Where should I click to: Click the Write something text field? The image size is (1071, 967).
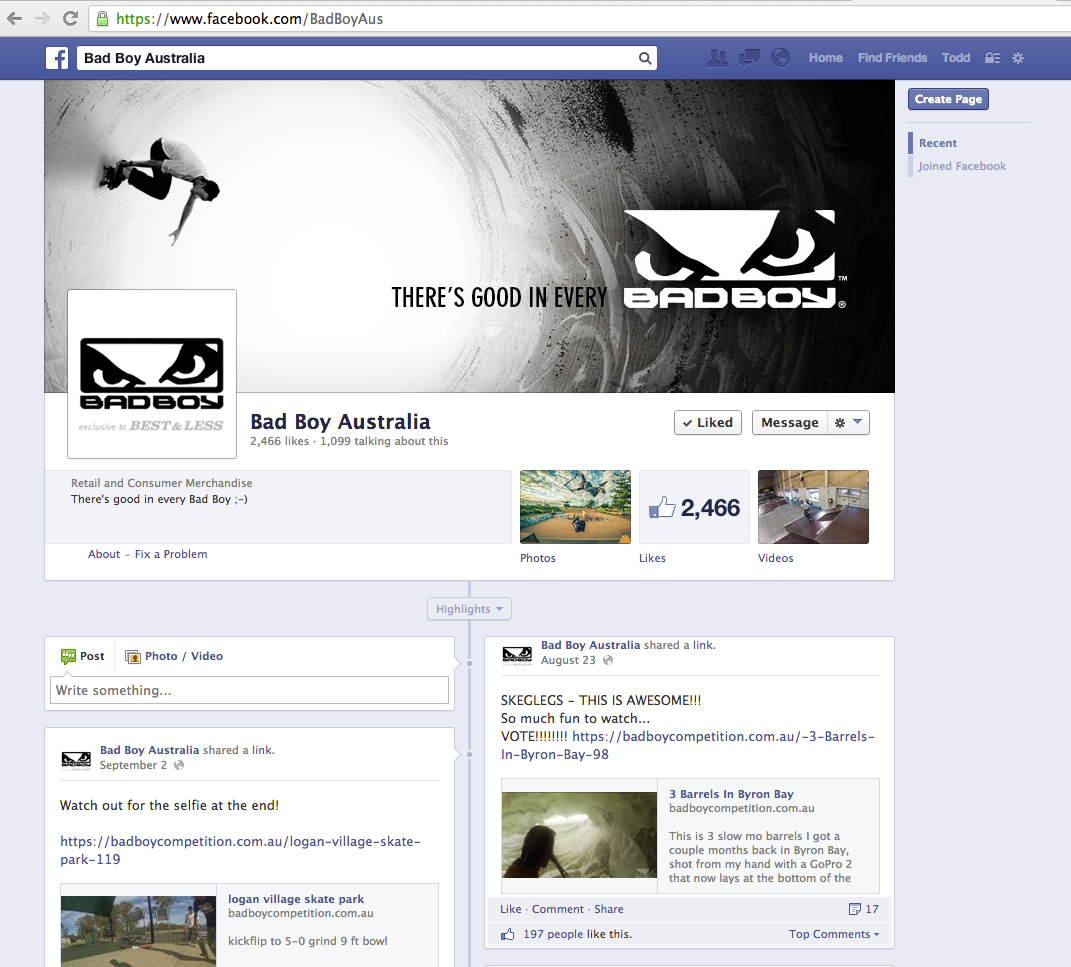pos(249,690)
